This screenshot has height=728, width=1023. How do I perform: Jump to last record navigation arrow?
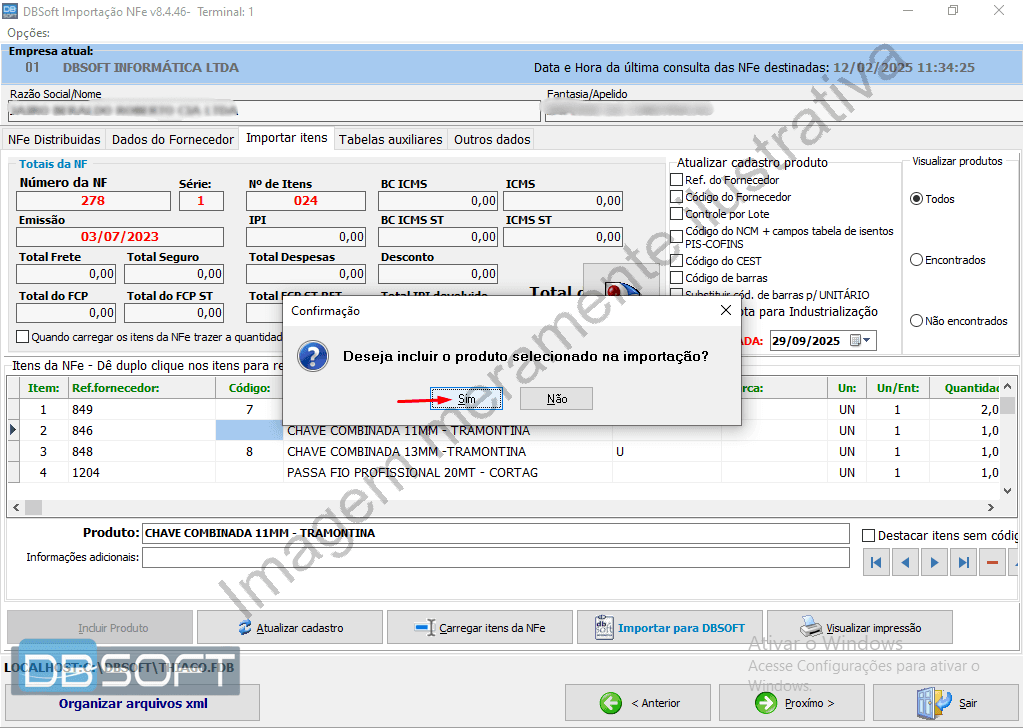(963, 563)
